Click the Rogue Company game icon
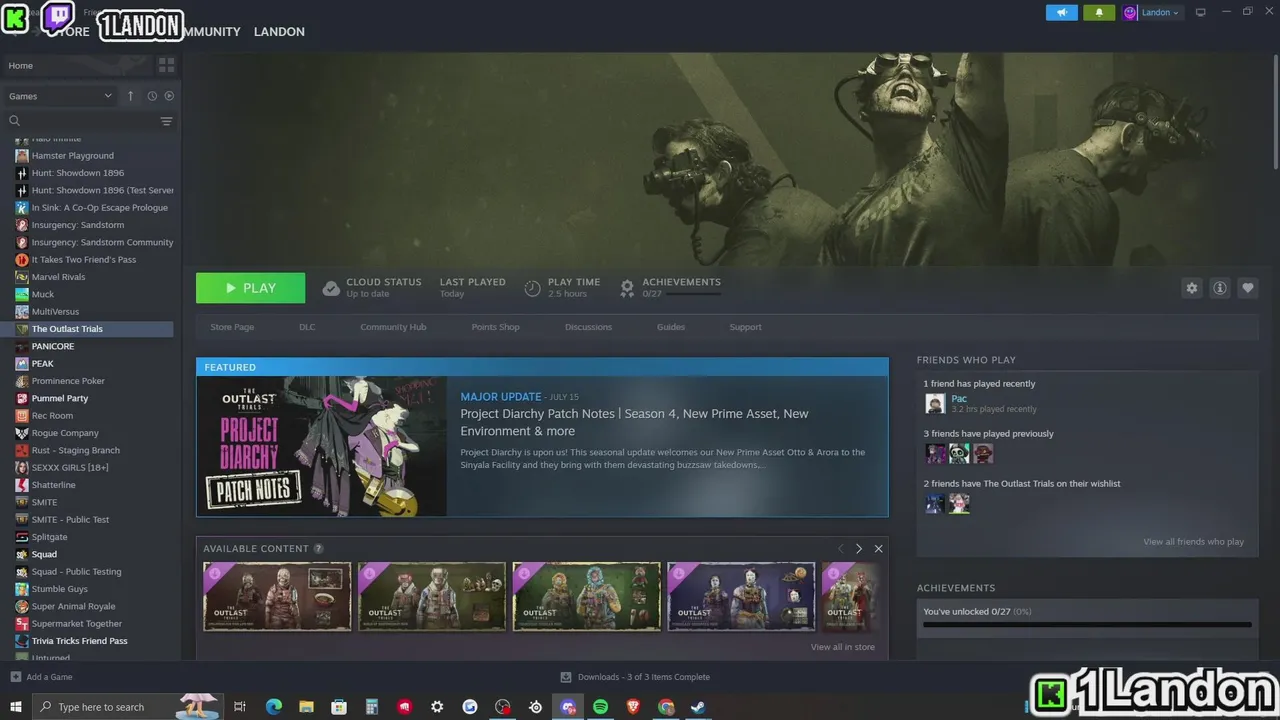Viewport: 1280px width, 720px height. 22,433
